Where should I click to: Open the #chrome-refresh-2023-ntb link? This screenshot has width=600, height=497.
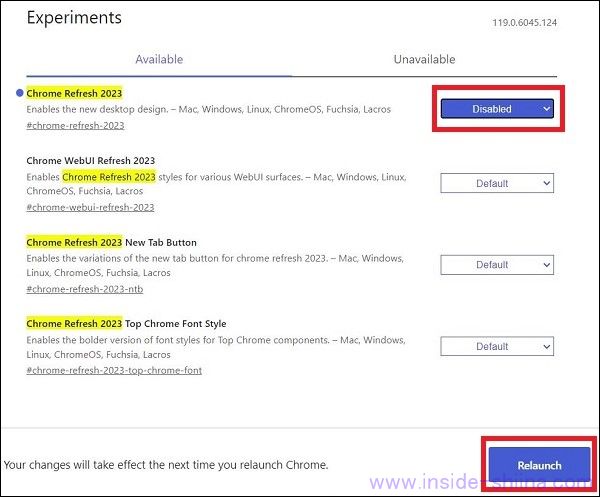coord(85,289)
